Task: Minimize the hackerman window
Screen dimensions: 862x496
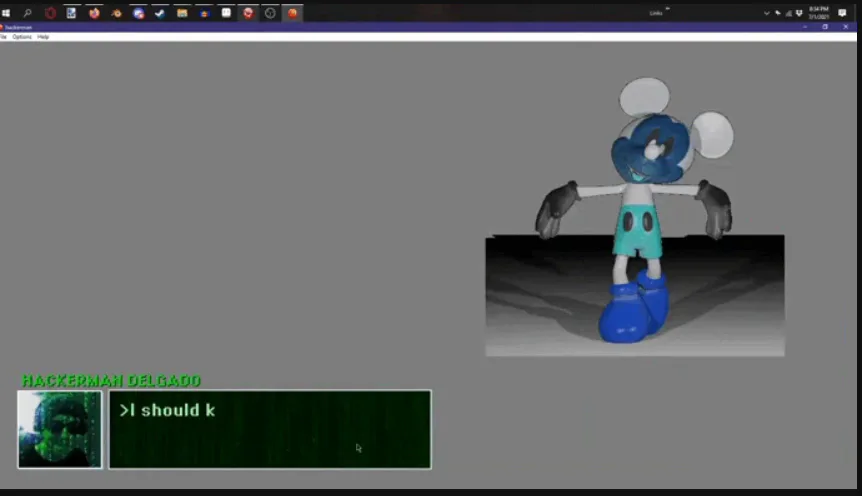Action: (805, 27)
